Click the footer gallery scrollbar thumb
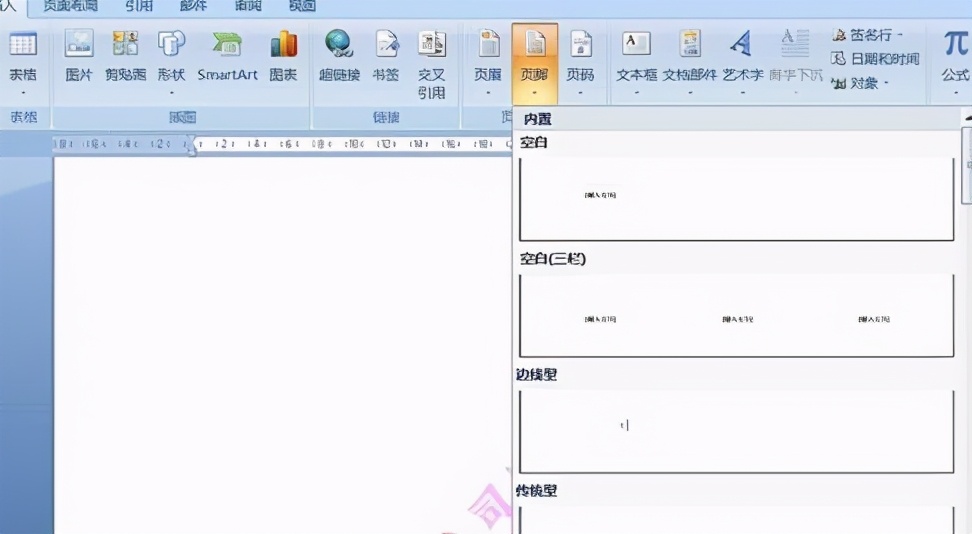 (966, 165)
